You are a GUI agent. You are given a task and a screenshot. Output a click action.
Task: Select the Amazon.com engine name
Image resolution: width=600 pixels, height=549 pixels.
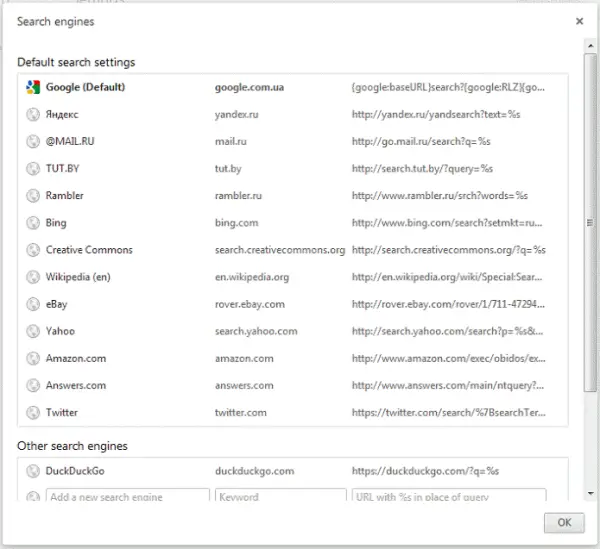click(76, 358)
